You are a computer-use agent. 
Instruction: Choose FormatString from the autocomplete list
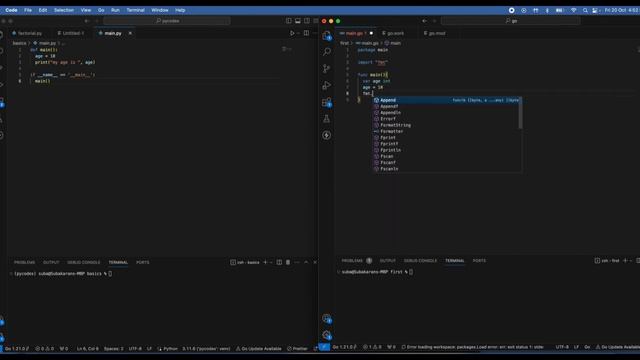click(x=446, y=125)
